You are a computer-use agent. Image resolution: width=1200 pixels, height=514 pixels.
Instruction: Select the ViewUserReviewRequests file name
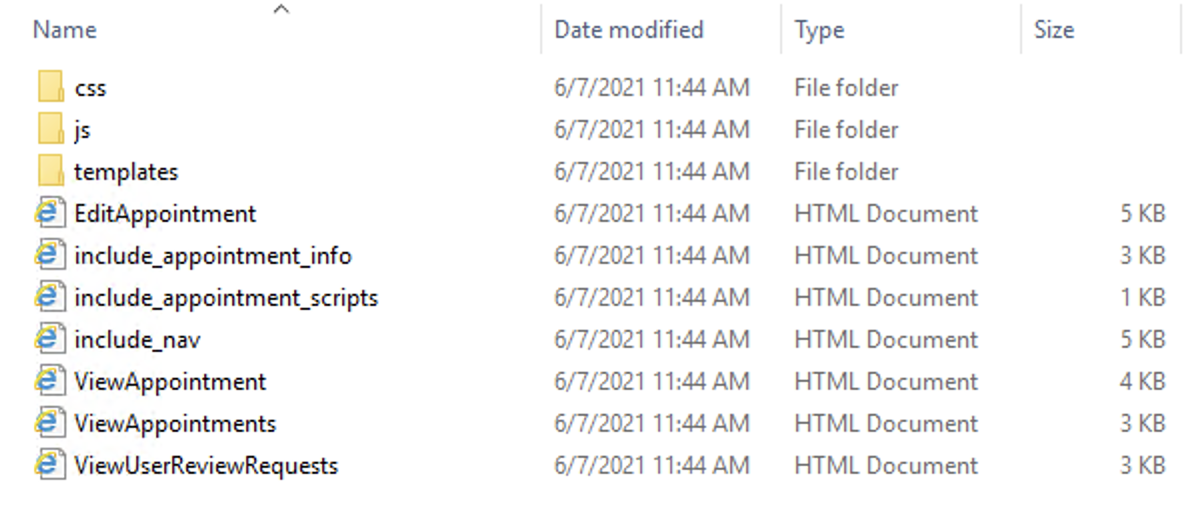click(206, 466)
